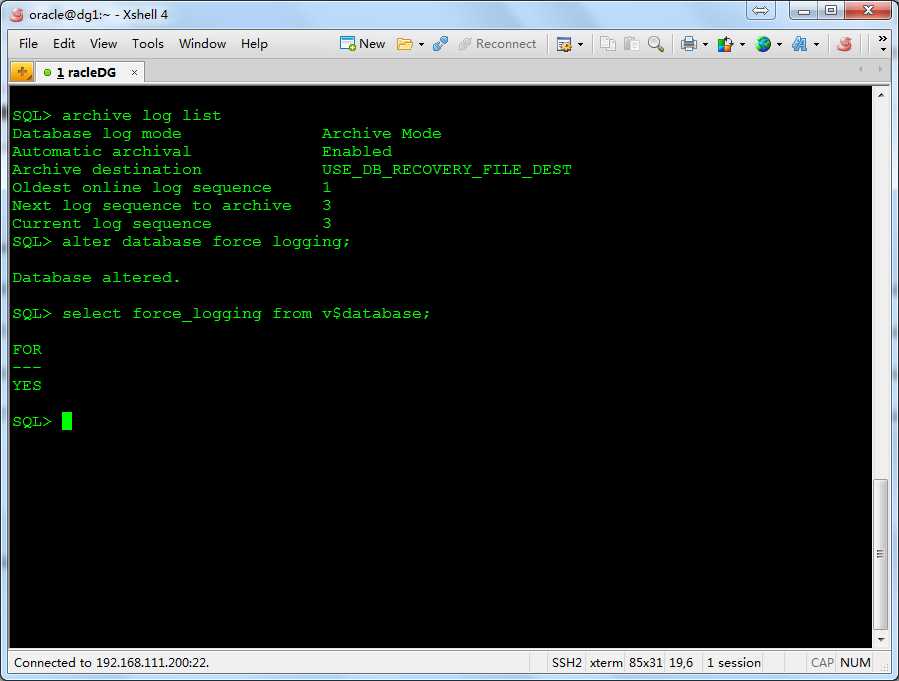Expand the Encoding globe dropdown arrow
The height and width of the screenshot is (681, 899).
(779, 44)
